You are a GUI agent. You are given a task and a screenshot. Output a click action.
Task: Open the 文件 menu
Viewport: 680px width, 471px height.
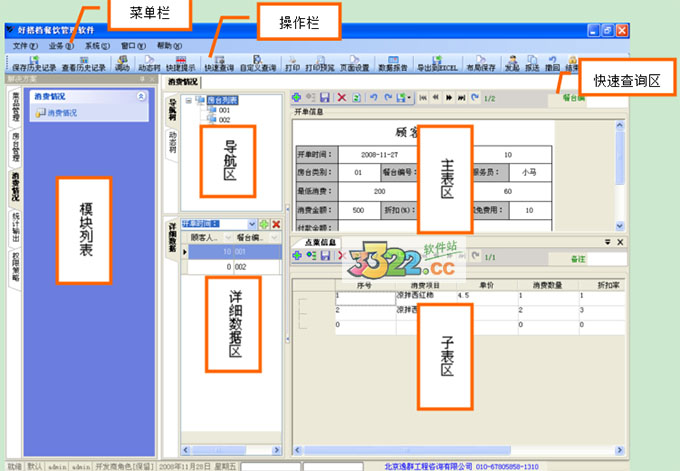[25, 46]
